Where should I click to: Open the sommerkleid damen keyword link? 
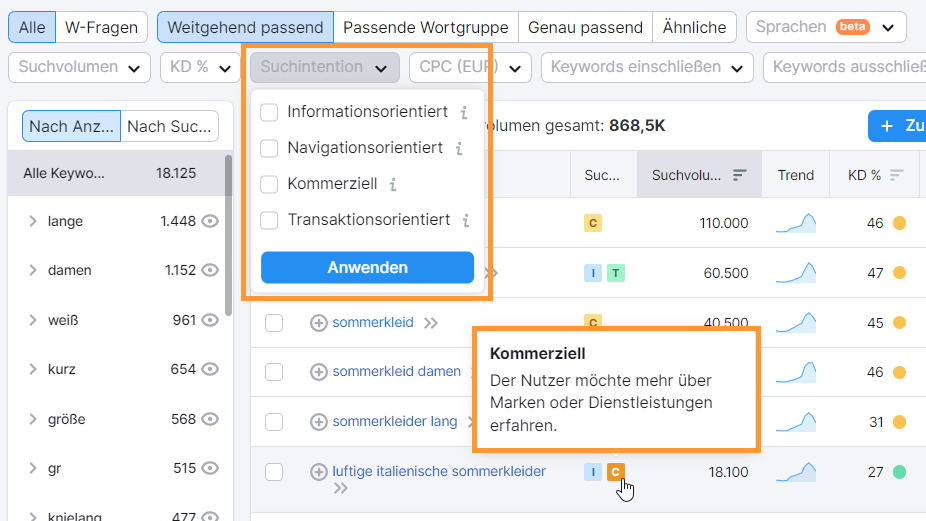(x=396, y=372)
